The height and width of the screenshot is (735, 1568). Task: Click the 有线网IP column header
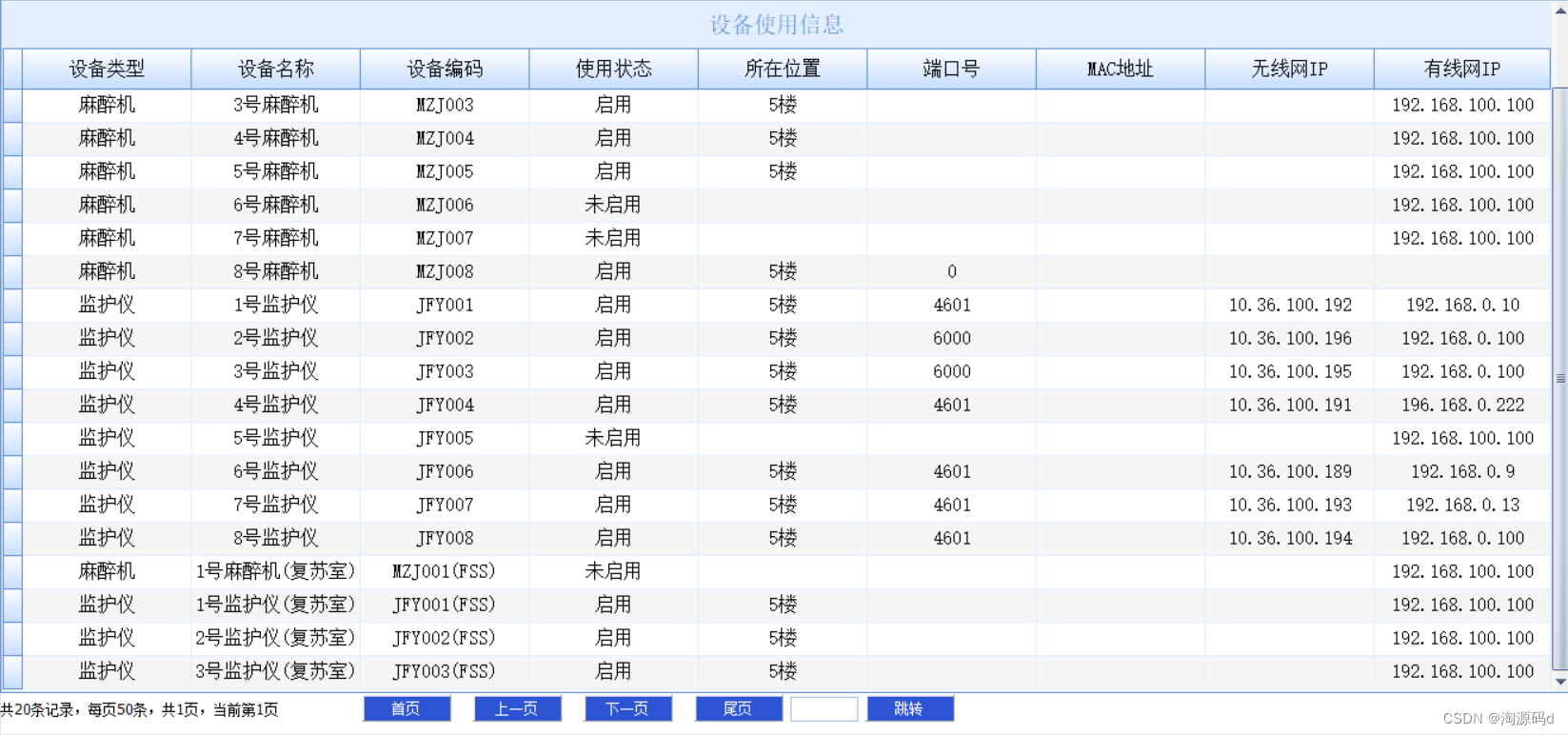pyautogui.click(x=1462, y=69)
